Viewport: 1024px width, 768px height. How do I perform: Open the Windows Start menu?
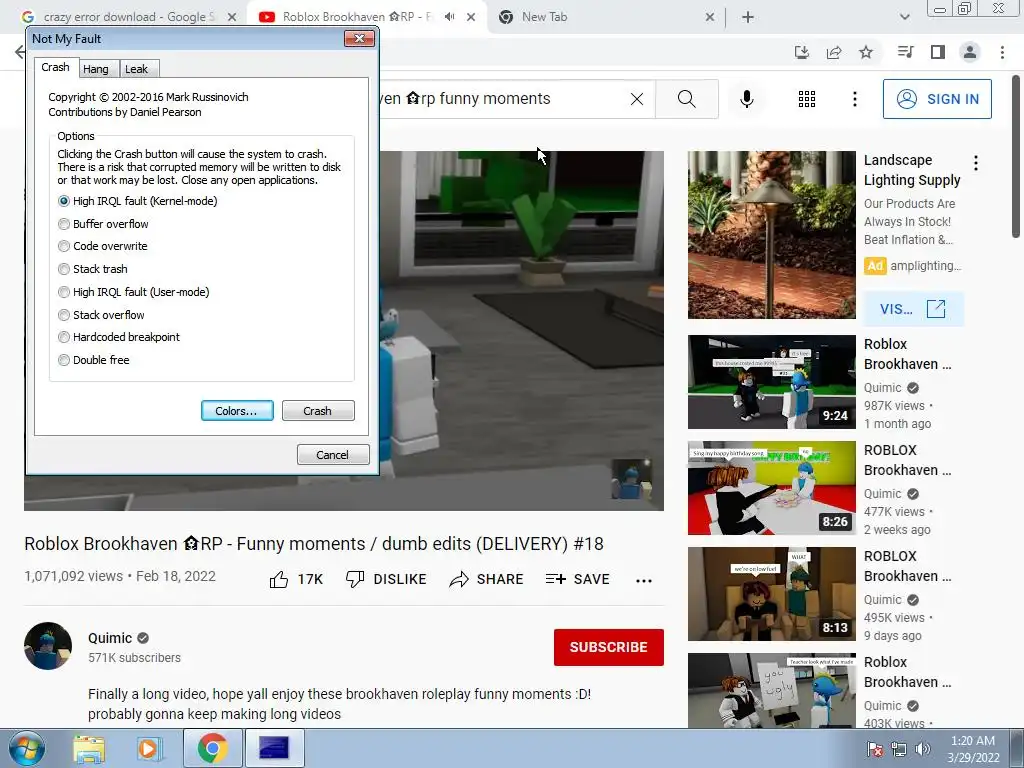point(27,748)
